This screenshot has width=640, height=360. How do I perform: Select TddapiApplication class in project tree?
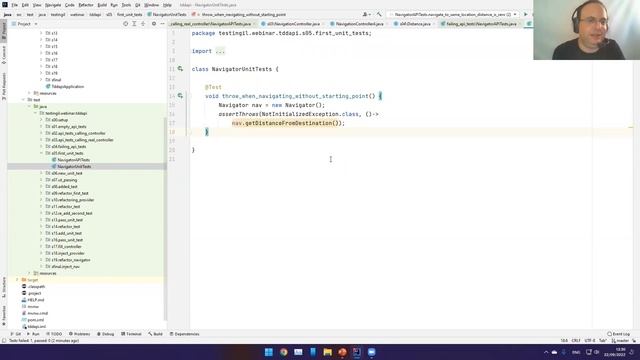pos(65,87)
